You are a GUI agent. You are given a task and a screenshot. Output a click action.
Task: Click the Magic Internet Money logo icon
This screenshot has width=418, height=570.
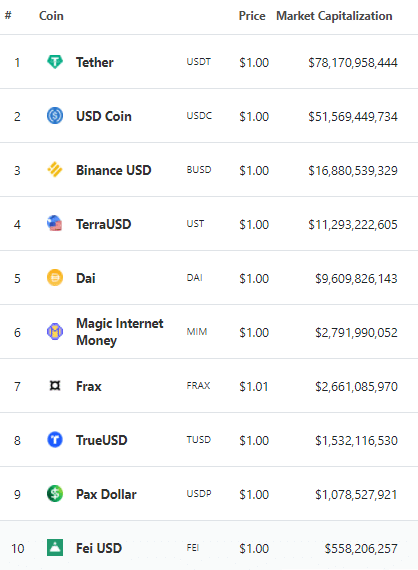55,332
